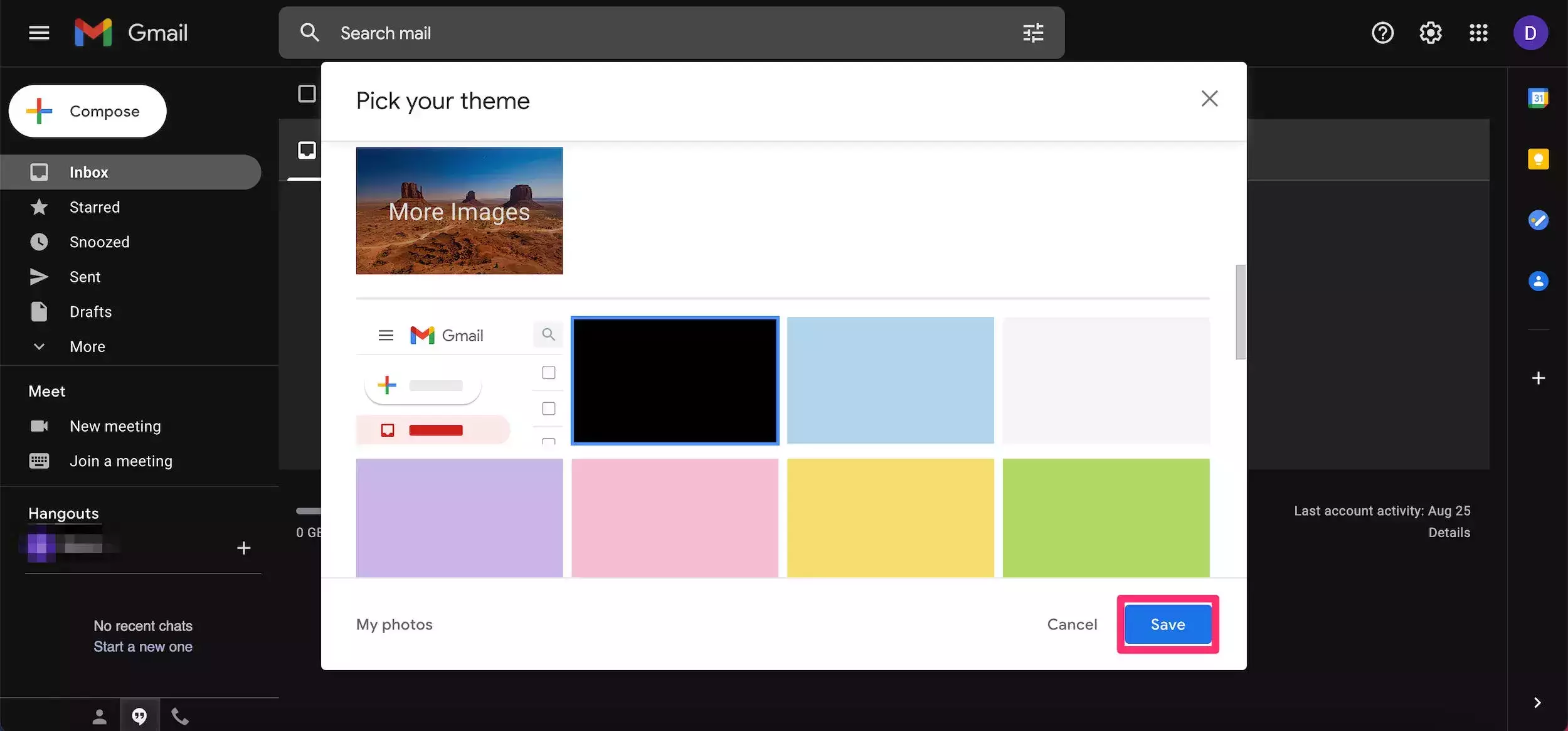The height and width of the screenshot is (731, 1568).
Task: Open Google Keep side panel icon
Action: [x=1537, y=159]
